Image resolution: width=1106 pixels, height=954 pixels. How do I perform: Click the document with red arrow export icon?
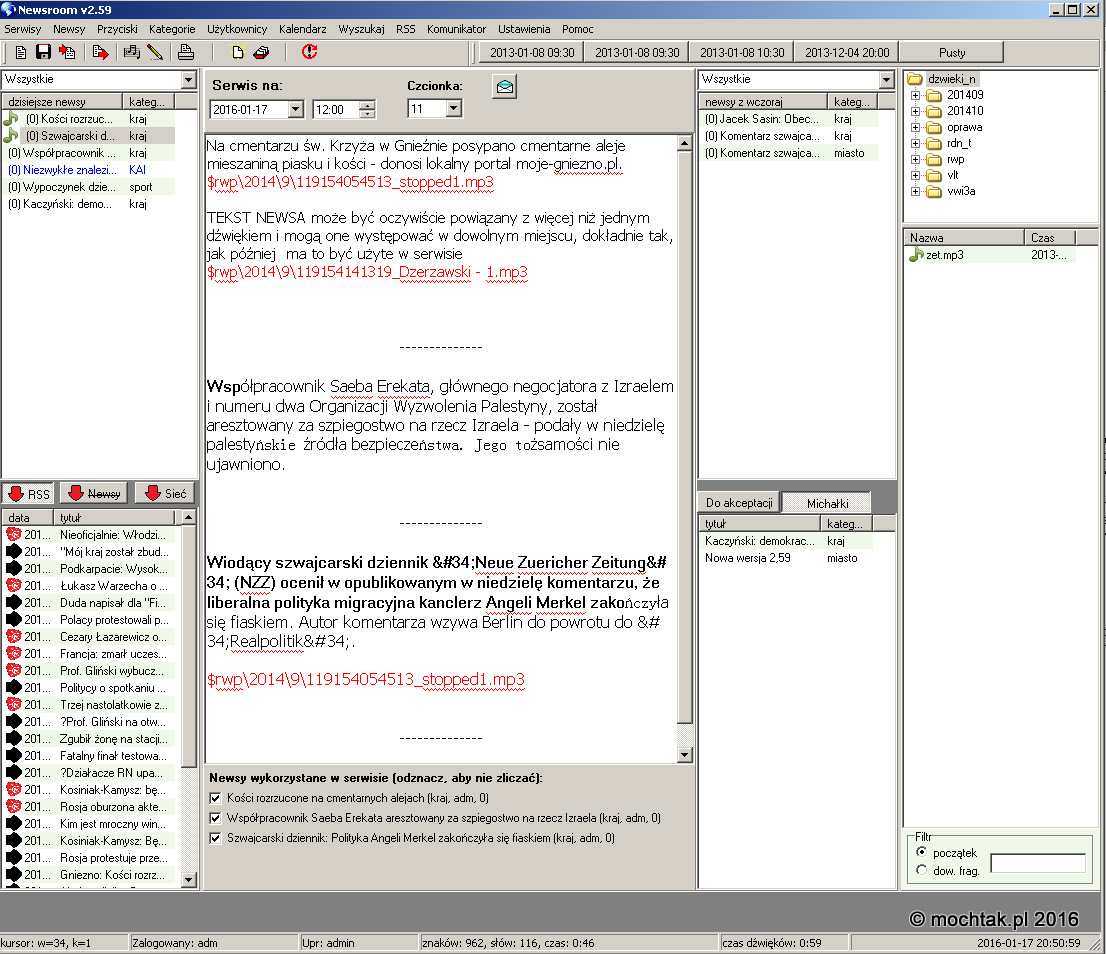pos(99,52)
